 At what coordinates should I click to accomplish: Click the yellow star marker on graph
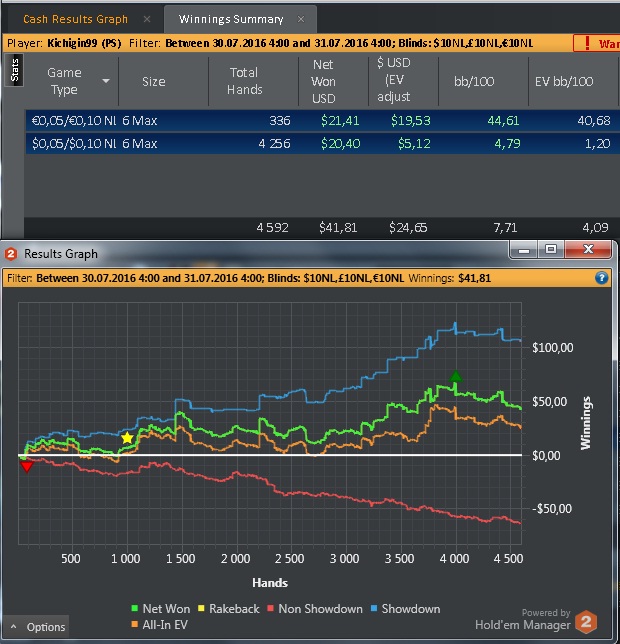[x=127, y=438]
